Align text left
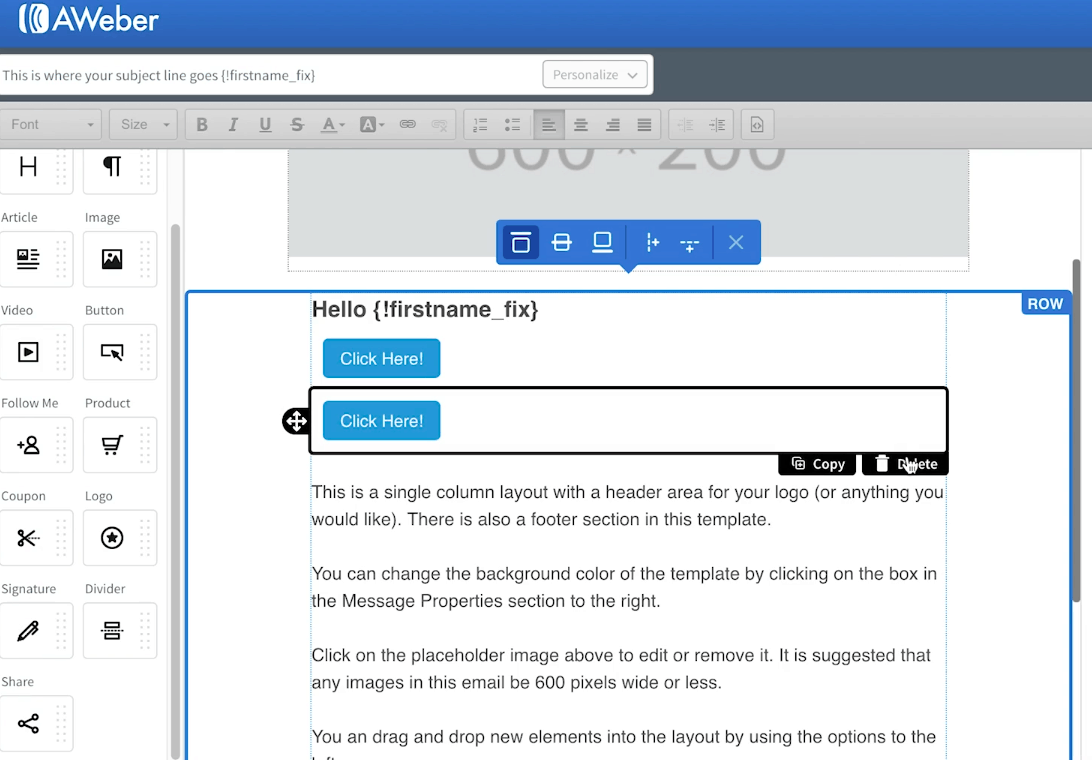 coord(549,125)
